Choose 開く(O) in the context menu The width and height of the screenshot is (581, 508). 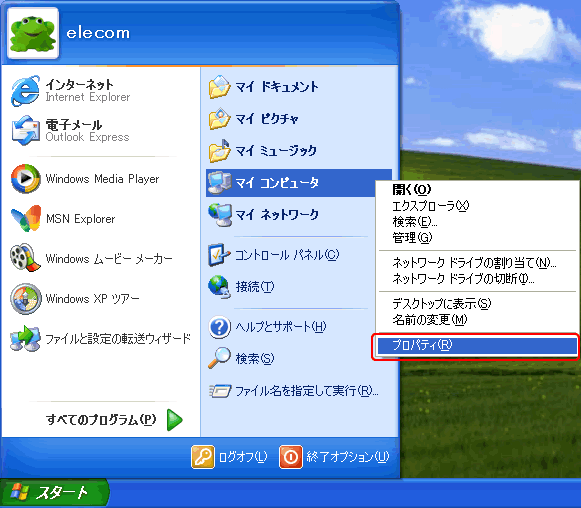(x=412, y=190)
